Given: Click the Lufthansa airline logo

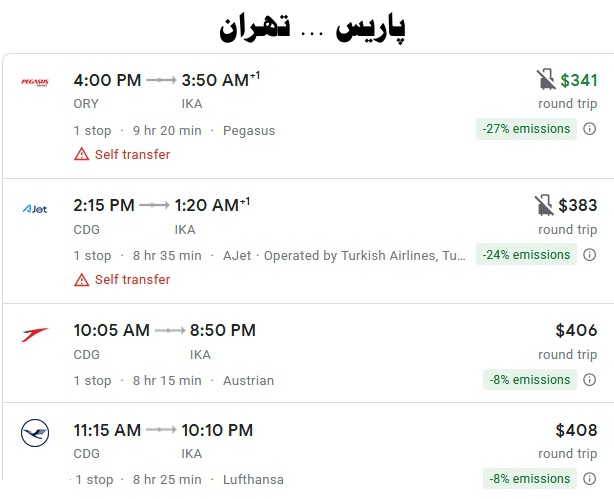Looking at the screenshot, I should click(x=35, y=433).
